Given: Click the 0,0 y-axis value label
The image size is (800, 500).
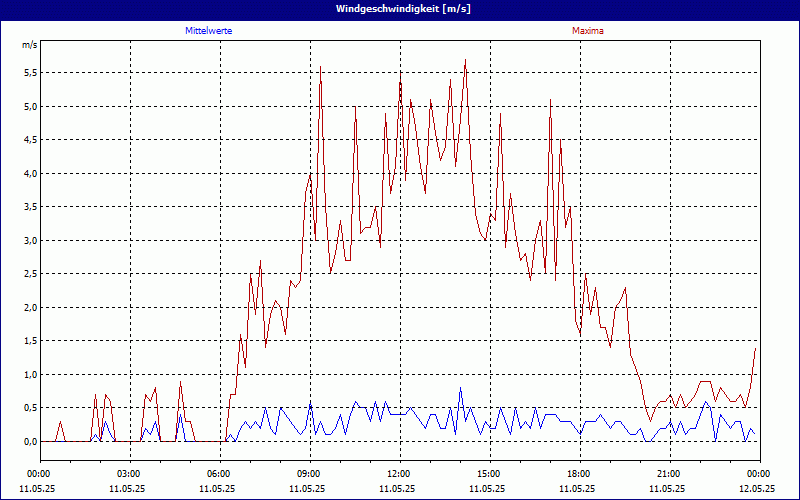Looking at the screenshot, I should [30, 442].
